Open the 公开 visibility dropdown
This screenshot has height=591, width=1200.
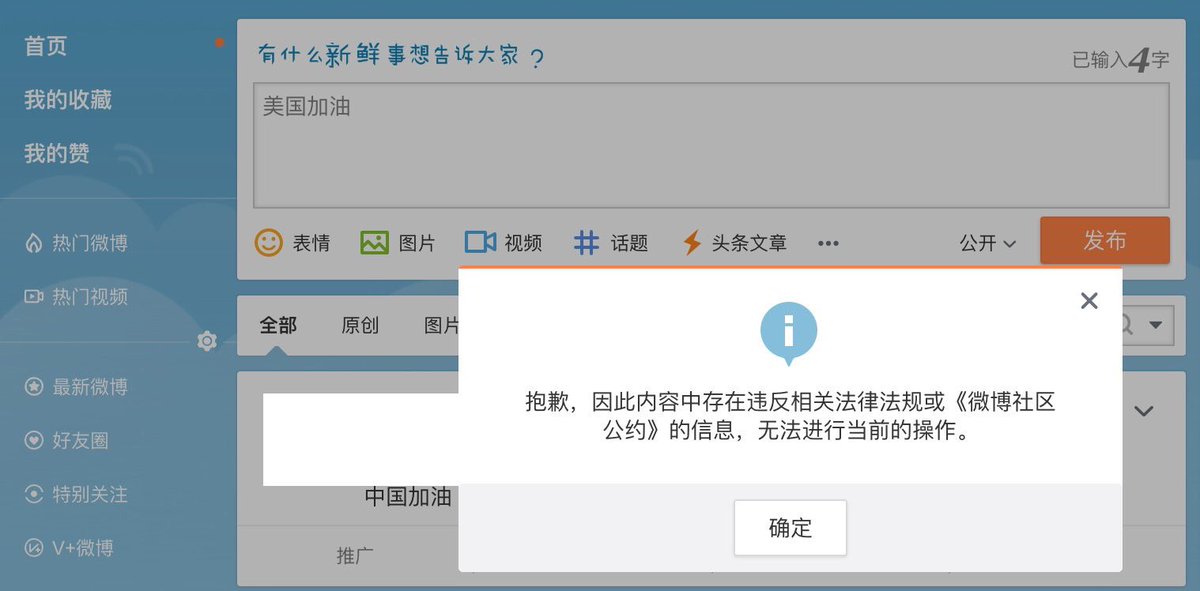988,243
